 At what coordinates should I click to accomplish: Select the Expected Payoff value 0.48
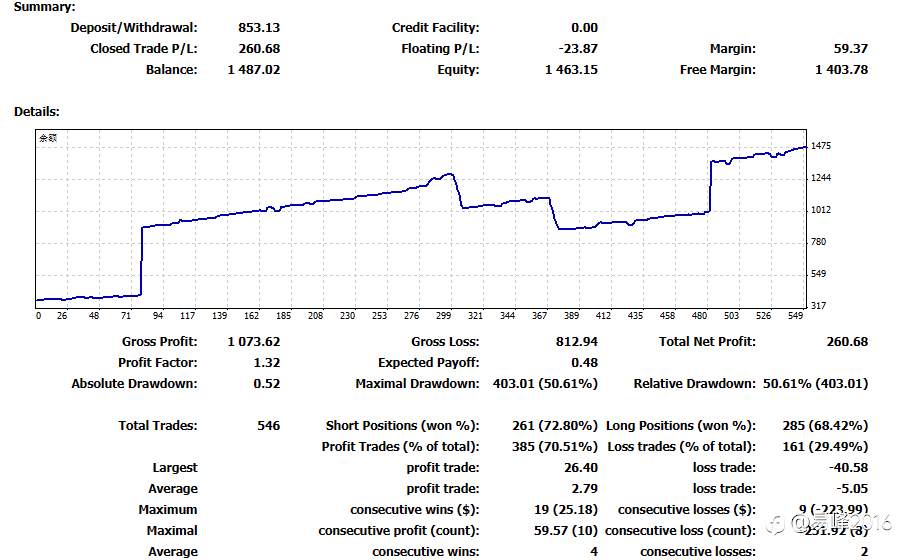584,363
